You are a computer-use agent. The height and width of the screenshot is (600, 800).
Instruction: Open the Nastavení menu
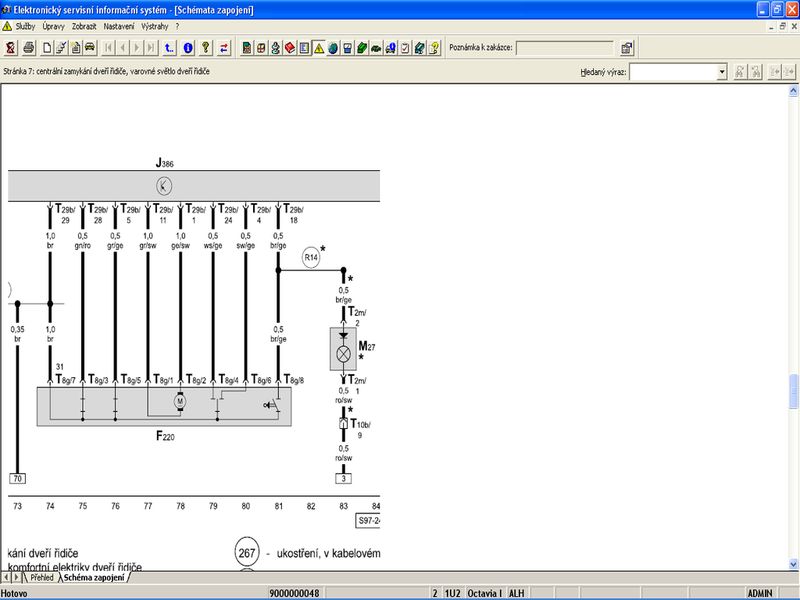tap(120, 26)
